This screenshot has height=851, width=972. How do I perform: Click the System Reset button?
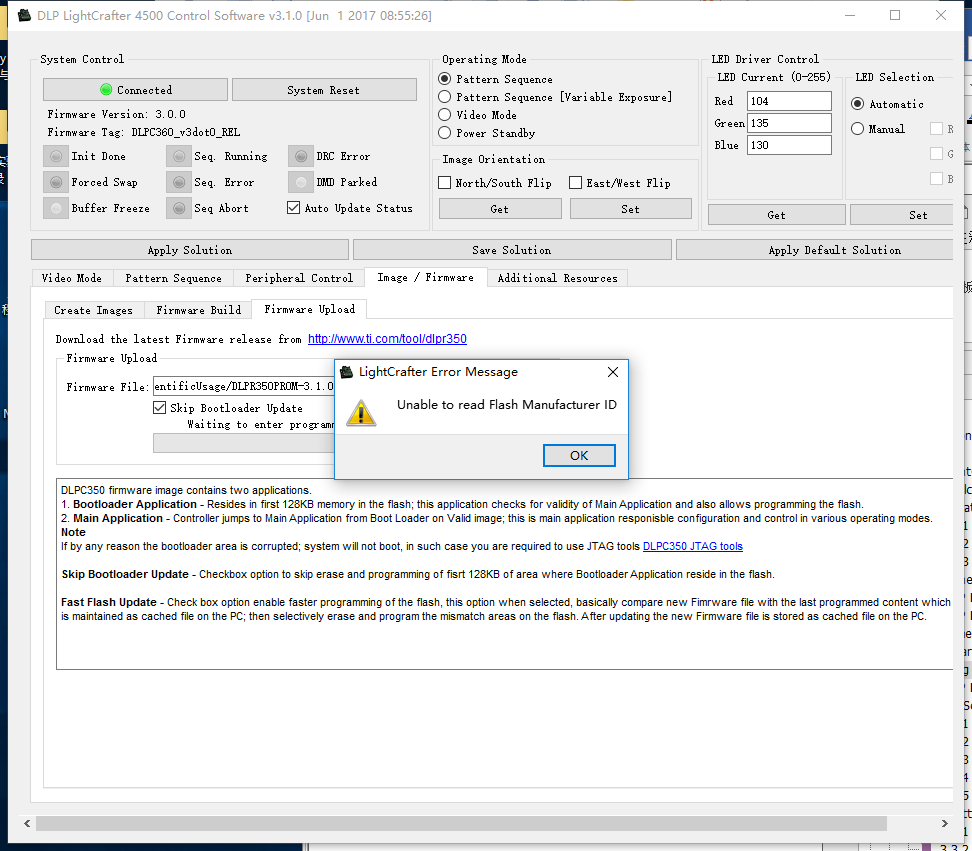click(x=324, y=90)
